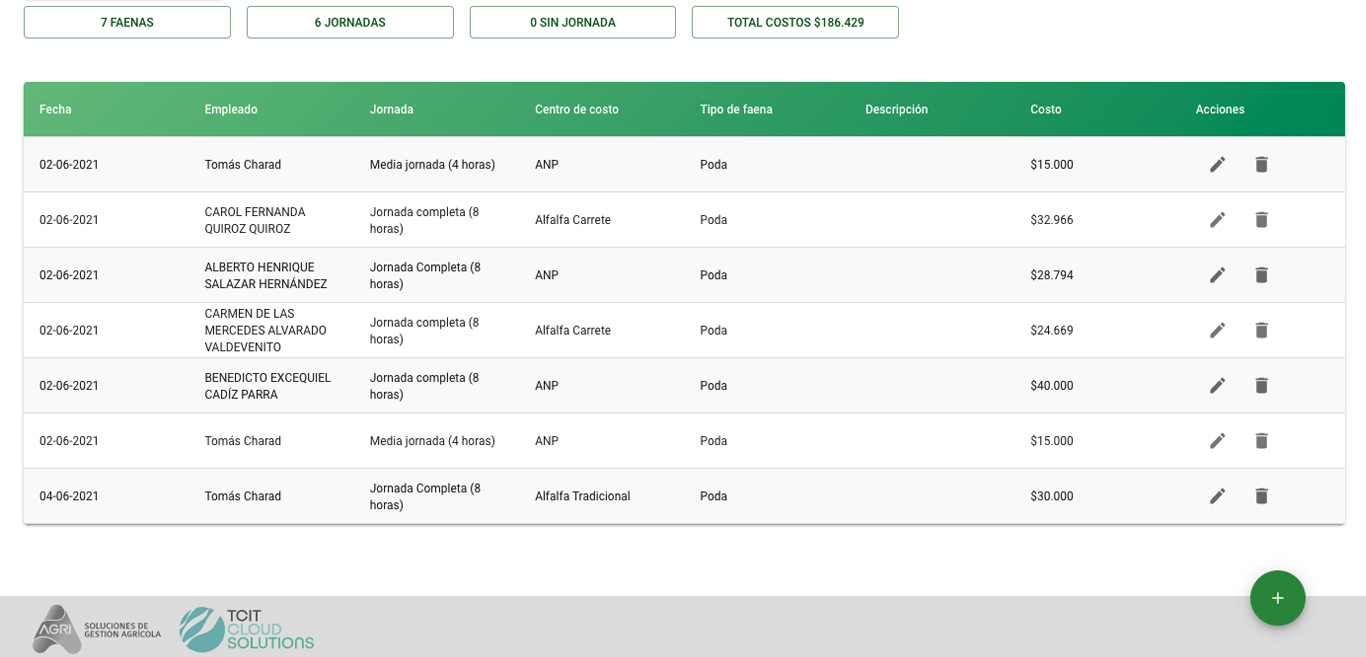Image resolution: width=1366 pixels, height=657 pixels.
Task: Click the Costo column header
Action: (1046, 110)
